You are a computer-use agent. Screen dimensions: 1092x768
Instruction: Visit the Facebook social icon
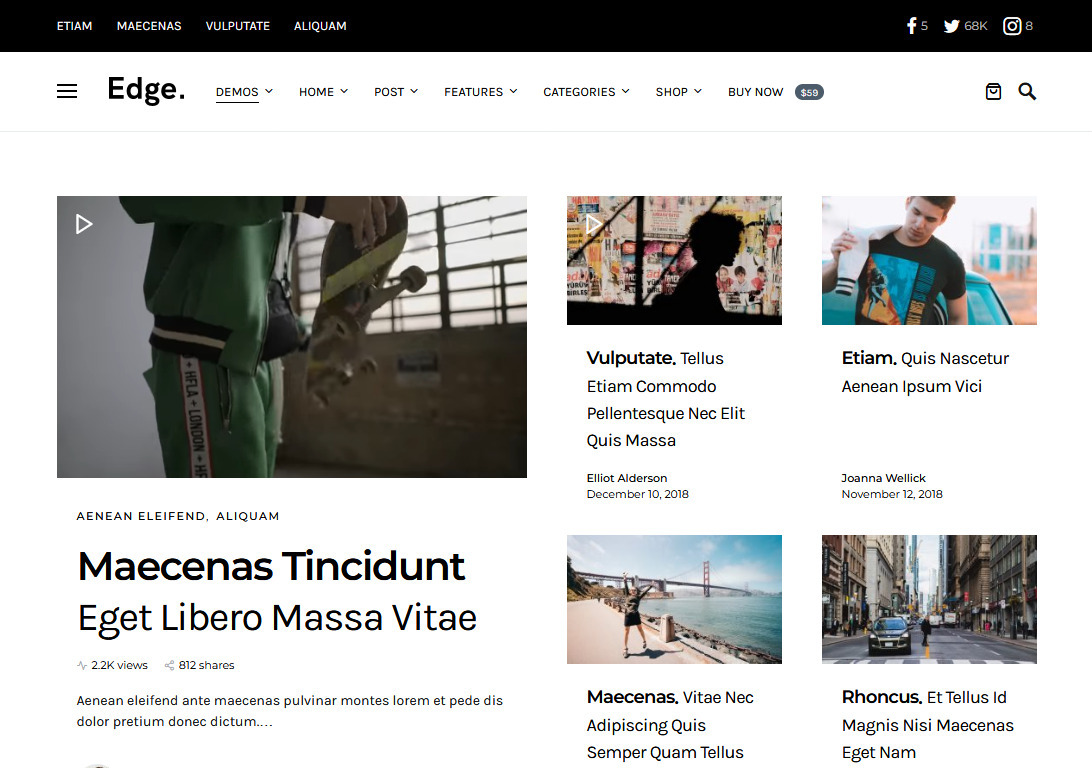[x=911, y=26]
